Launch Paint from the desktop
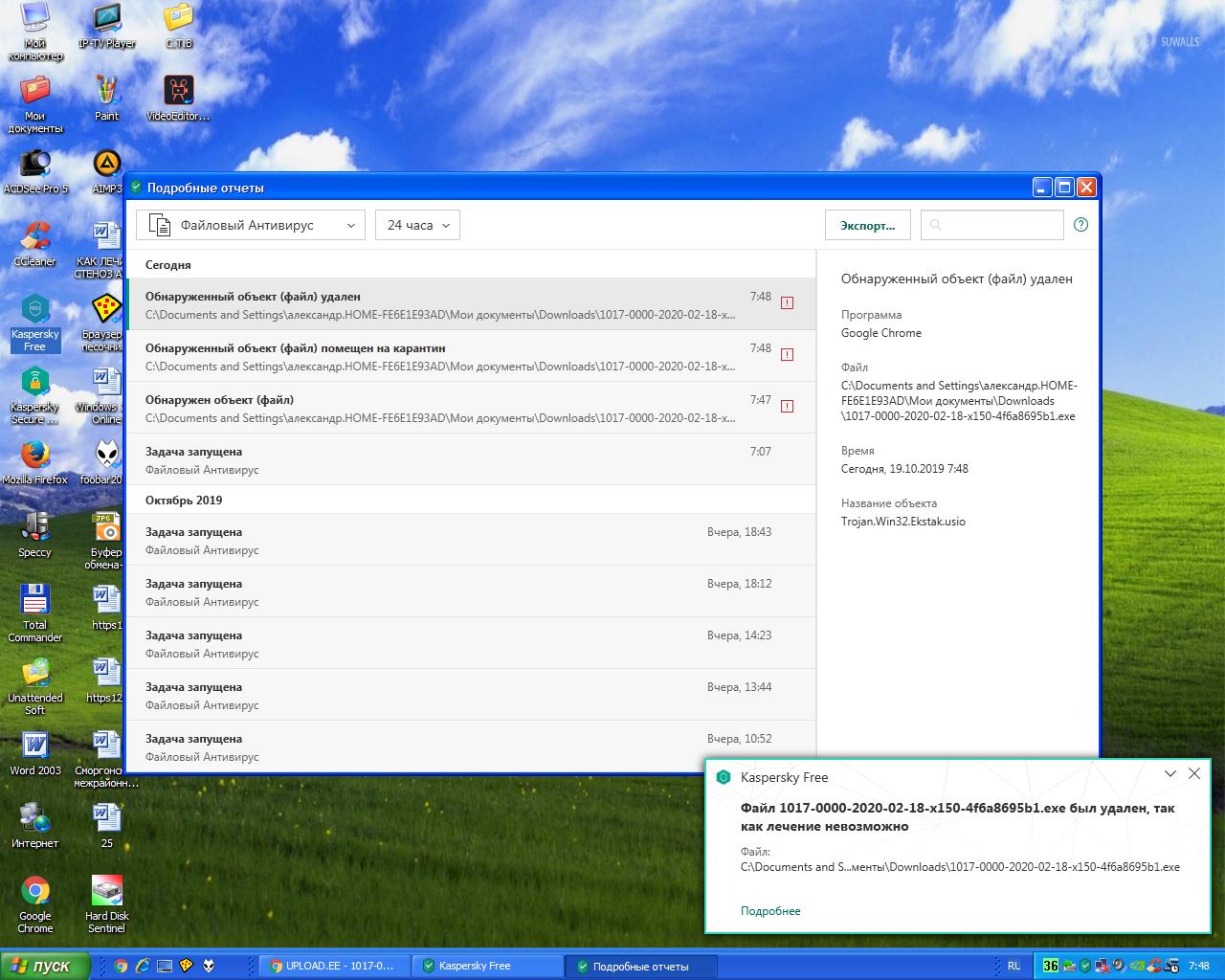 107,99
